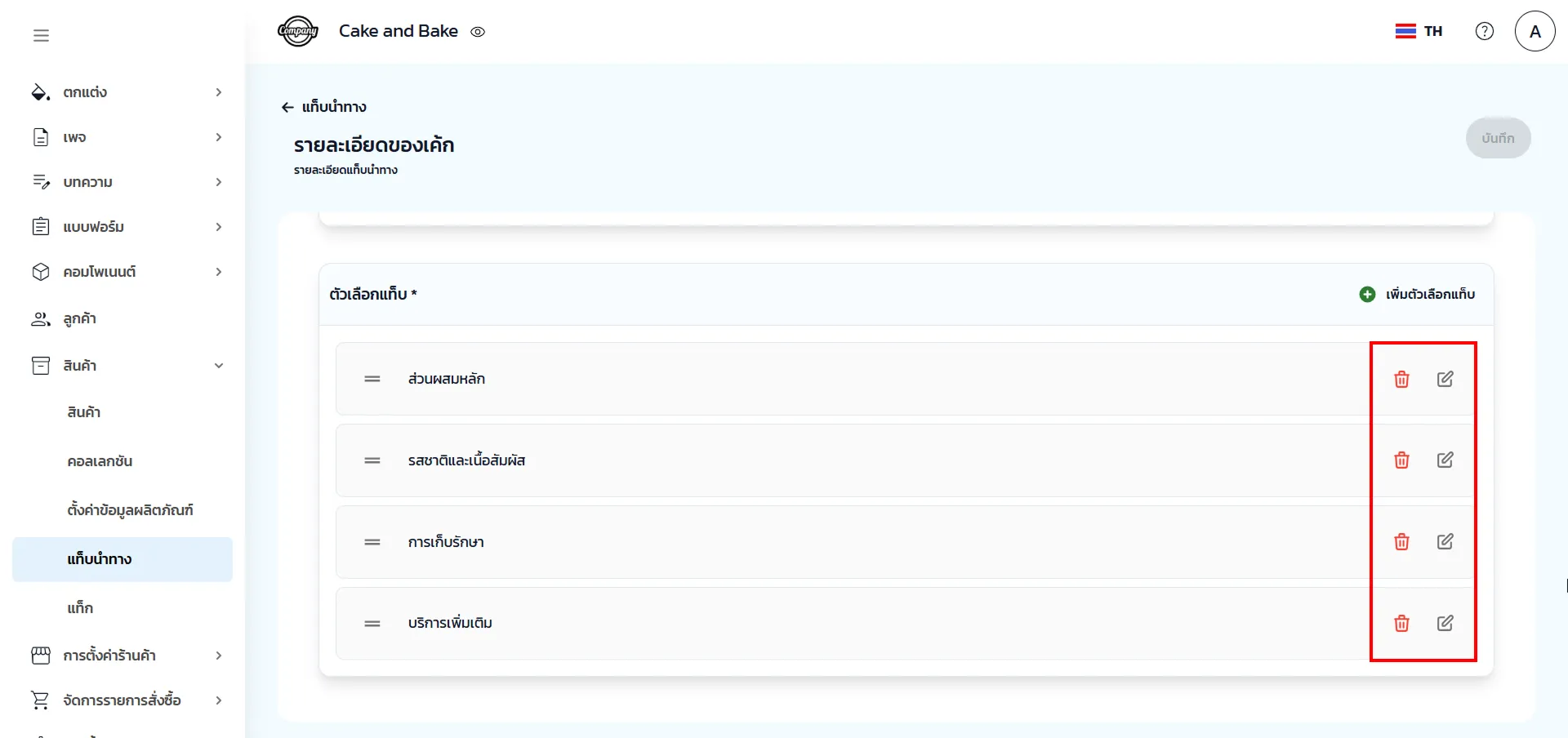The height and width of the screenshot is (738, 1568).
Task: Click the eye icon next to Cake and Bake
Action: click(478, 32)
